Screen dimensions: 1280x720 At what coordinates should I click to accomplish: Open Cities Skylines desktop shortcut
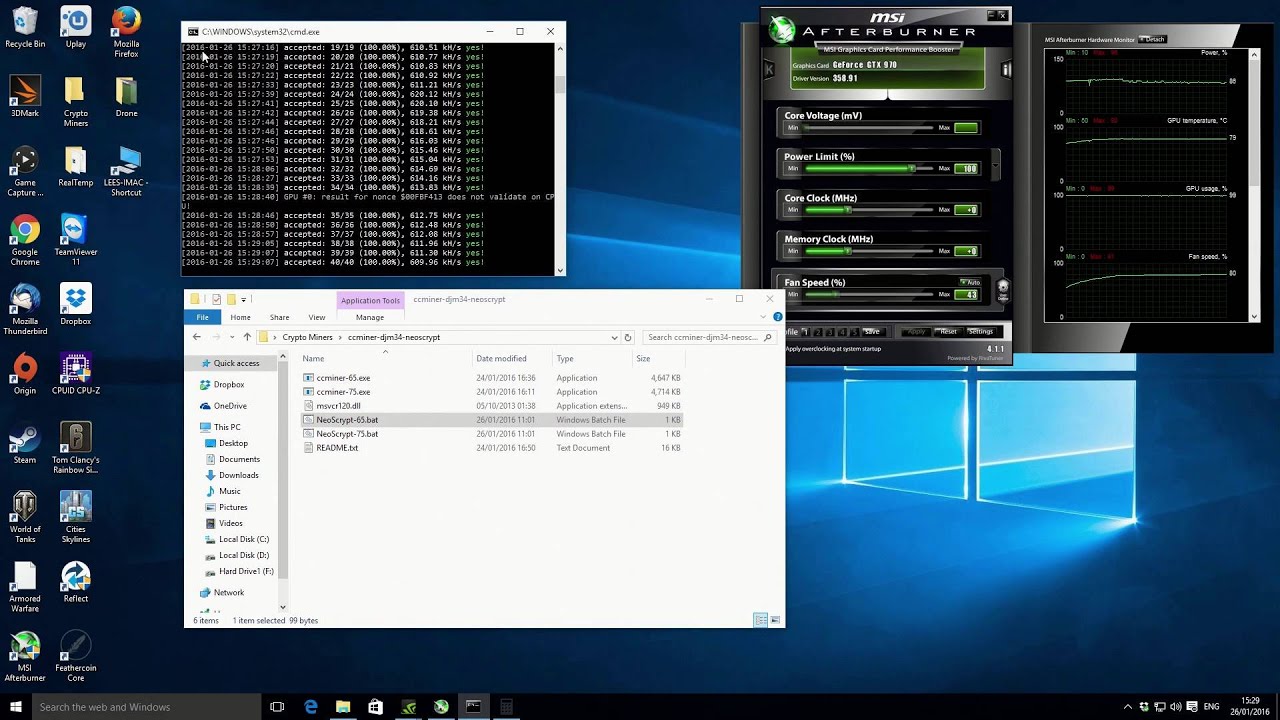(x=76, y=517)
